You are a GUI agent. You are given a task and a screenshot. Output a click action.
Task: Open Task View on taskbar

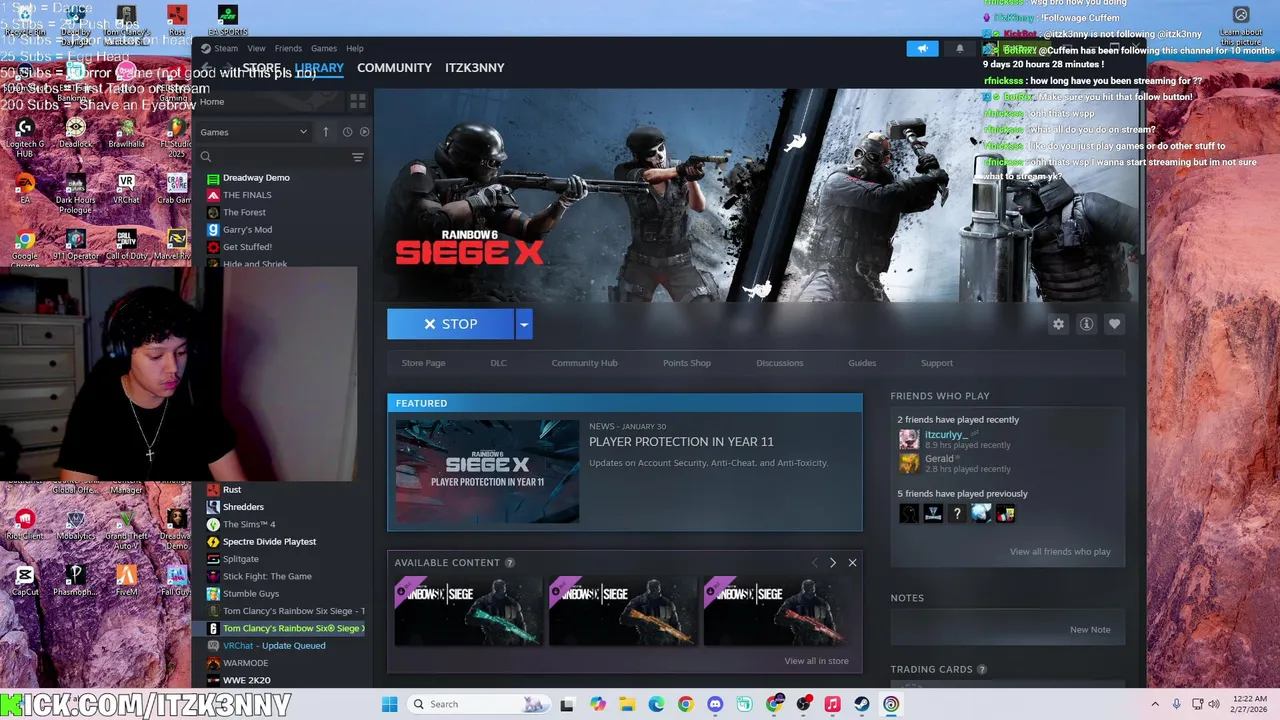[x=567, y=704]
